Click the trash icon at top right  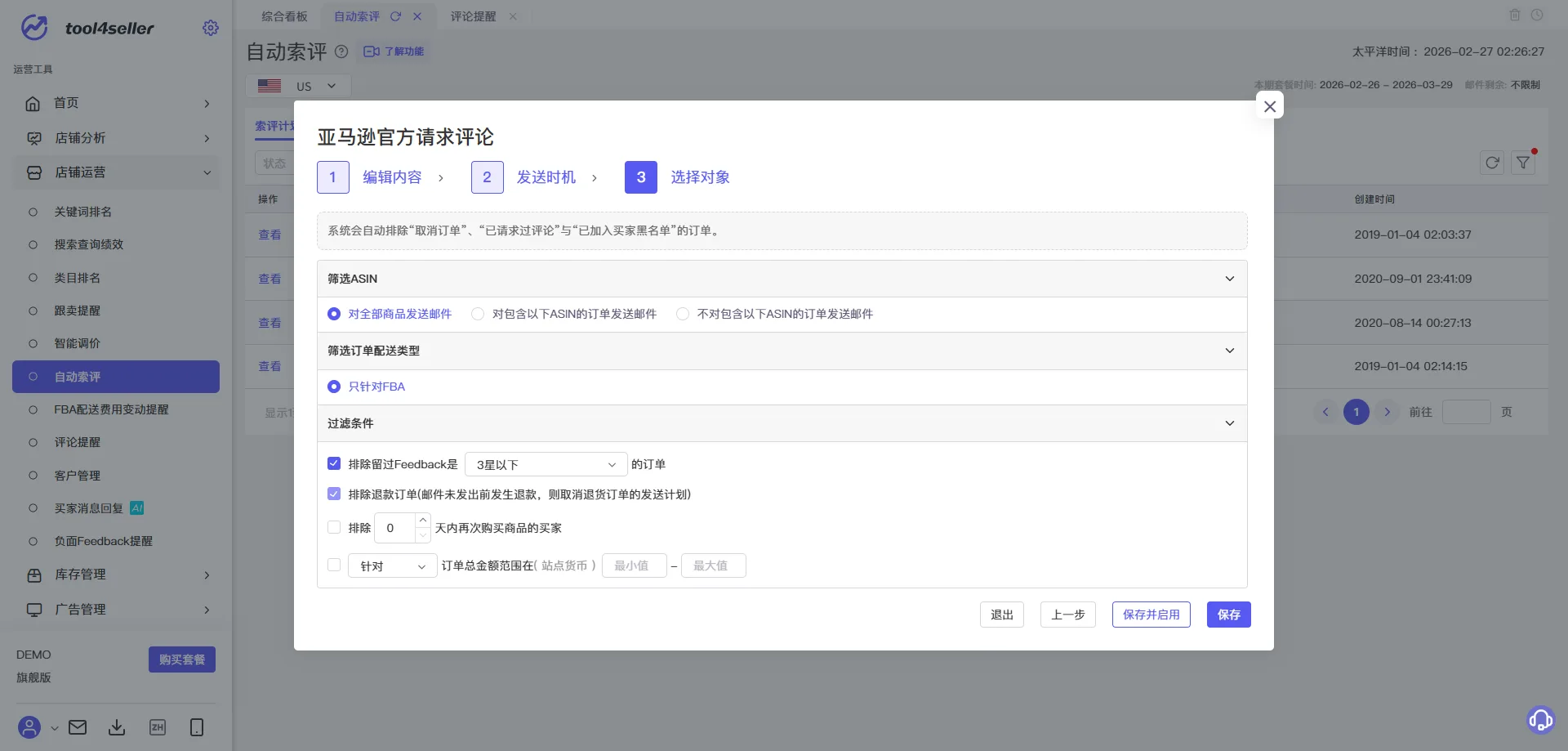click(x=1515, y=15)
